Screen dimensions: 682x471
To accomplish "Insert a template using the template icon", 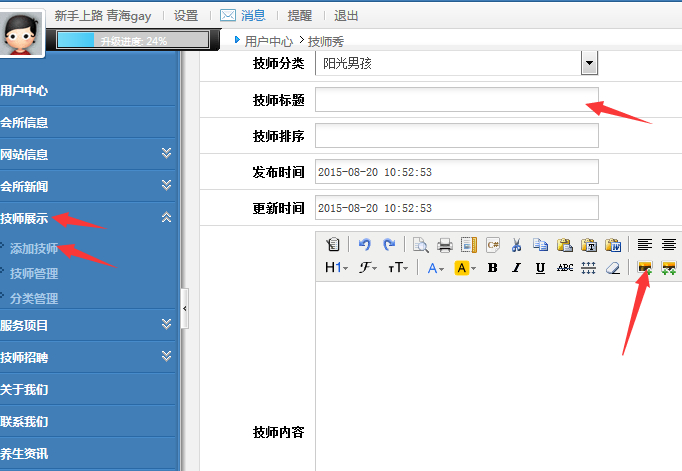I will coord(469,245).
